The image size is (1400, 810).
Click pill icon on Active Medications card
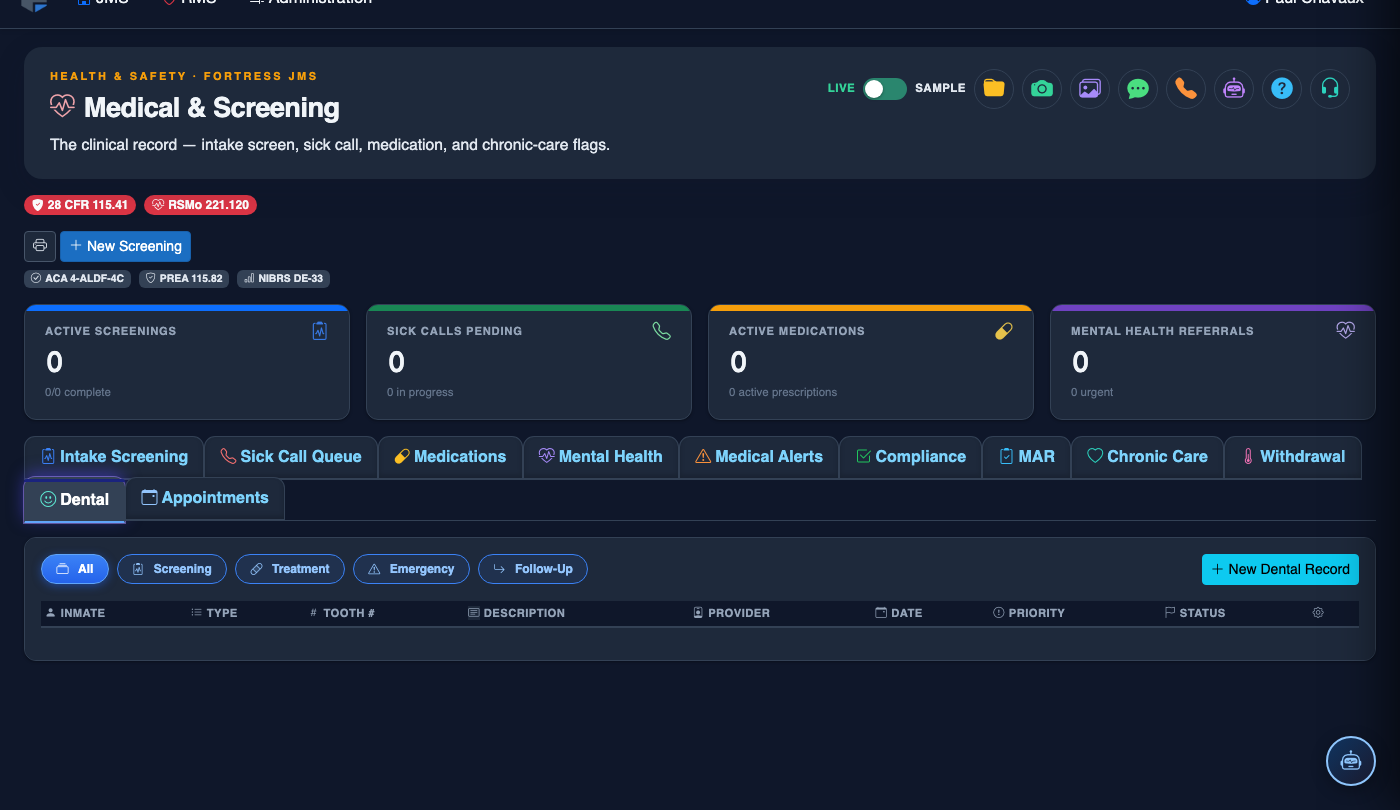(x=1004, y=331)
